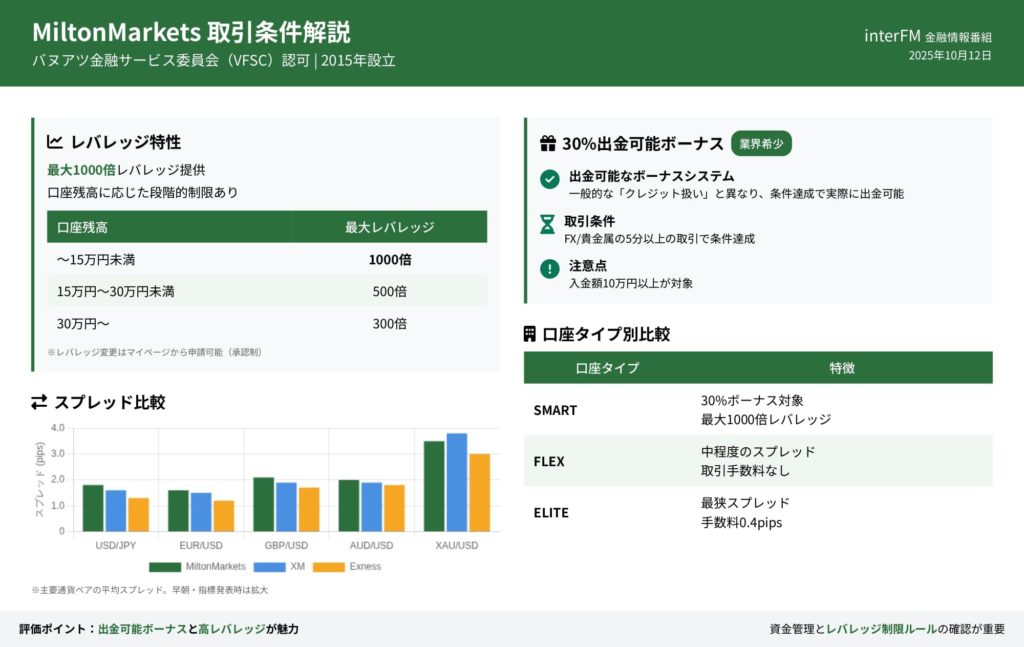The width and height of the screenshot is (1024, 647).
Task: Select the SMART account type row
Action: 757,410
